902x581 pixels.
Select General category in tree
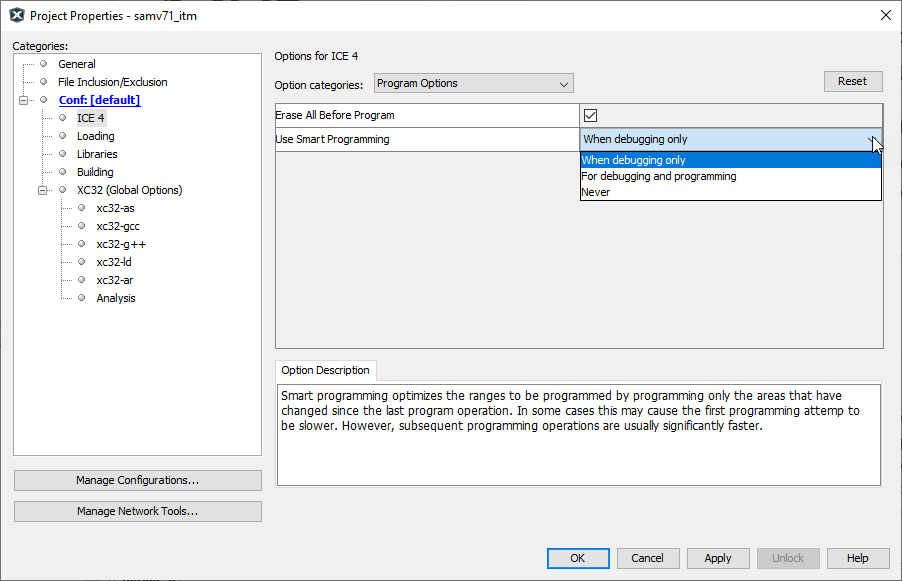point(77,64)
